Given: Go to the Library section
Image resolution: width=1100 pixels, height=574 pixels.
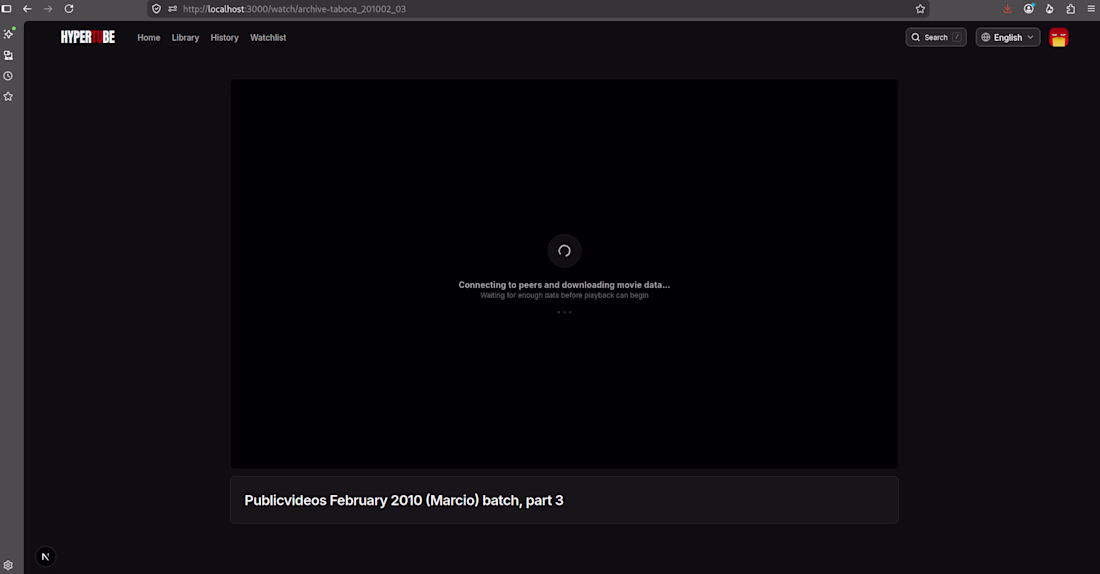Looking at the screenshot, I should (x=185, y=38).
